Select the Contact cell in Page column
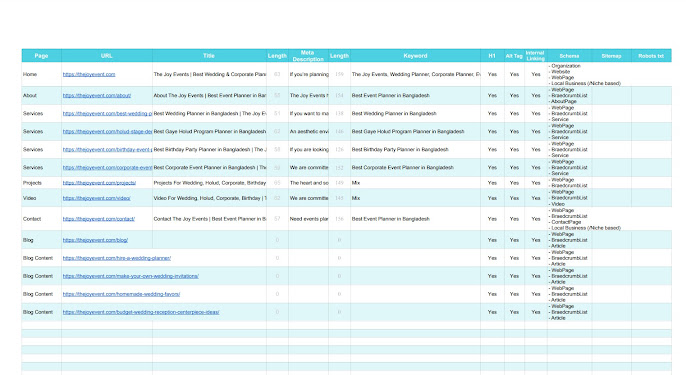686x375 pixels. click(42, 219)
